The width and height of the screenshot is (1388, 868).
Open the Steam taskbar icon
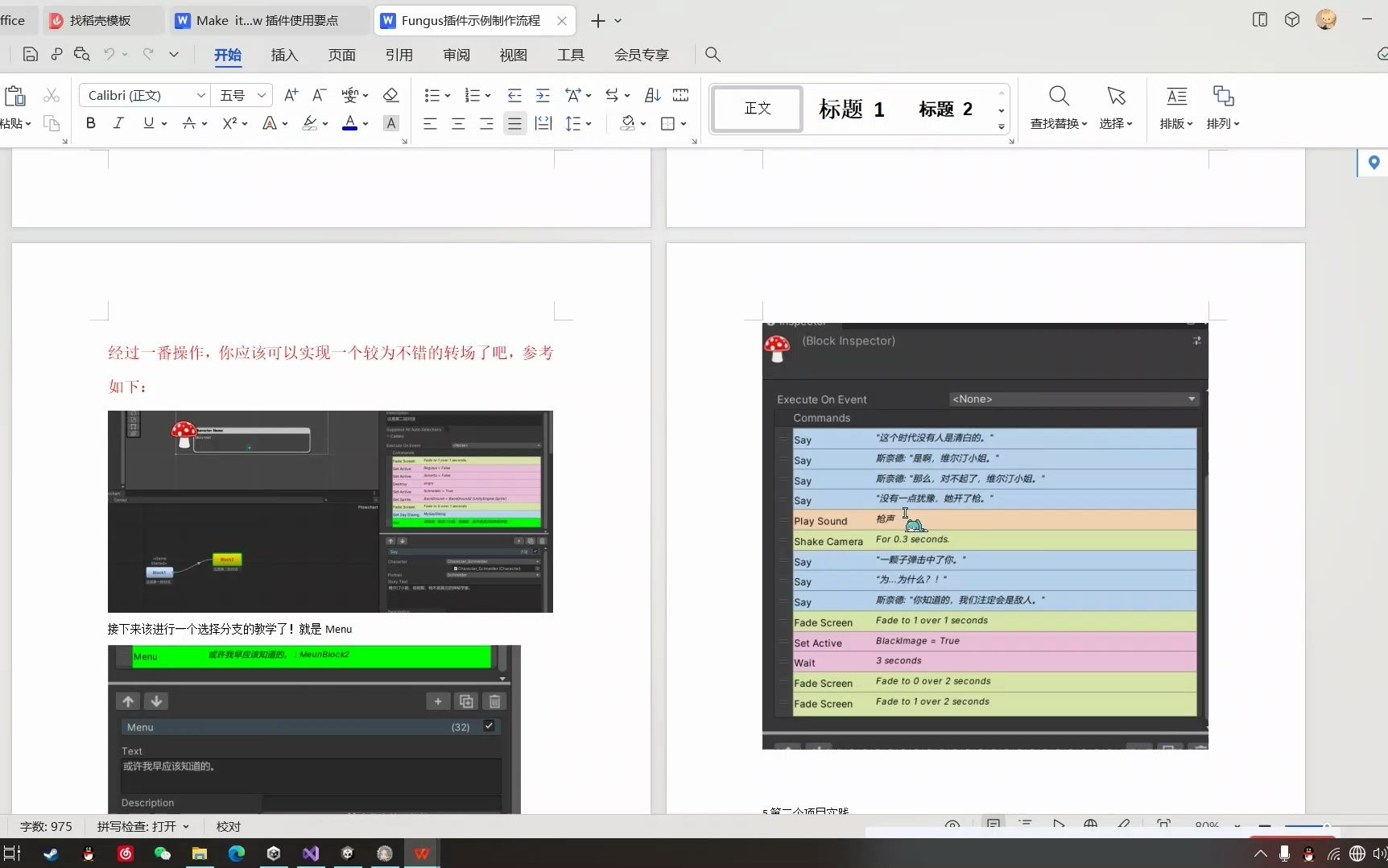[x=51, y=854]
